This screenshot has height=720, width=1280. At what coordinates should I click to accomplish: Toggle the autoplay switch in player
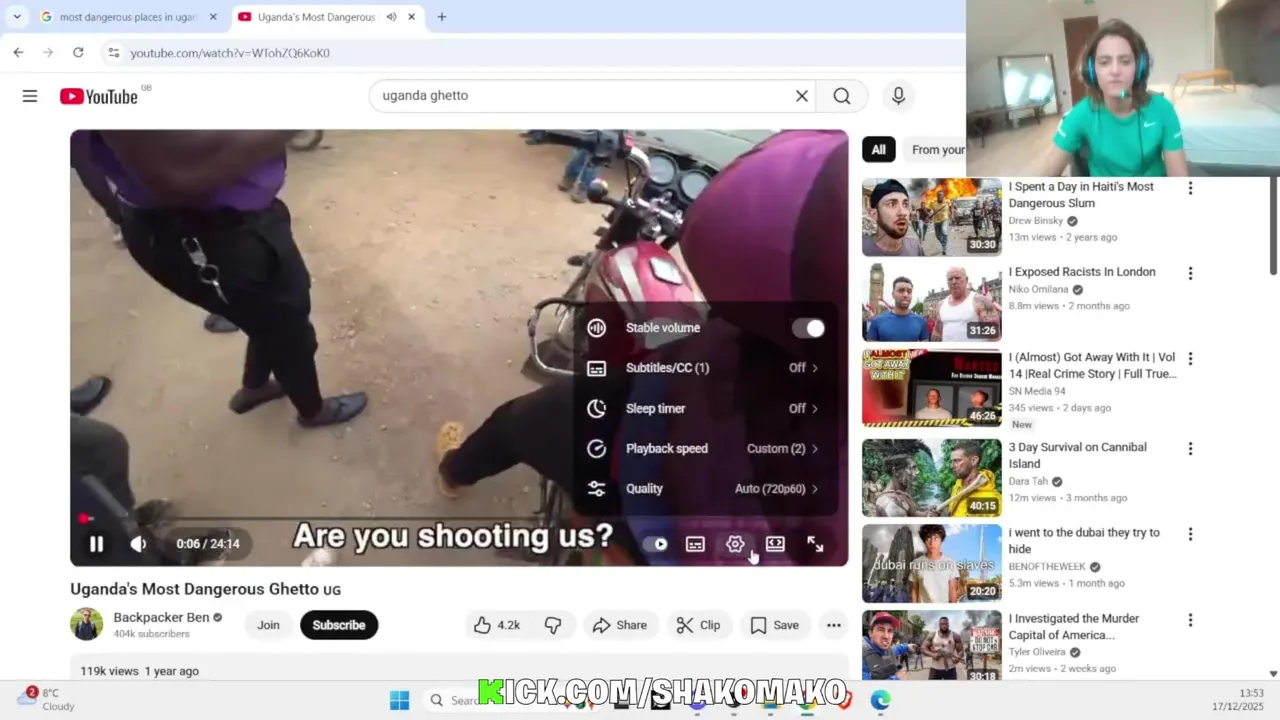[656, 544]
